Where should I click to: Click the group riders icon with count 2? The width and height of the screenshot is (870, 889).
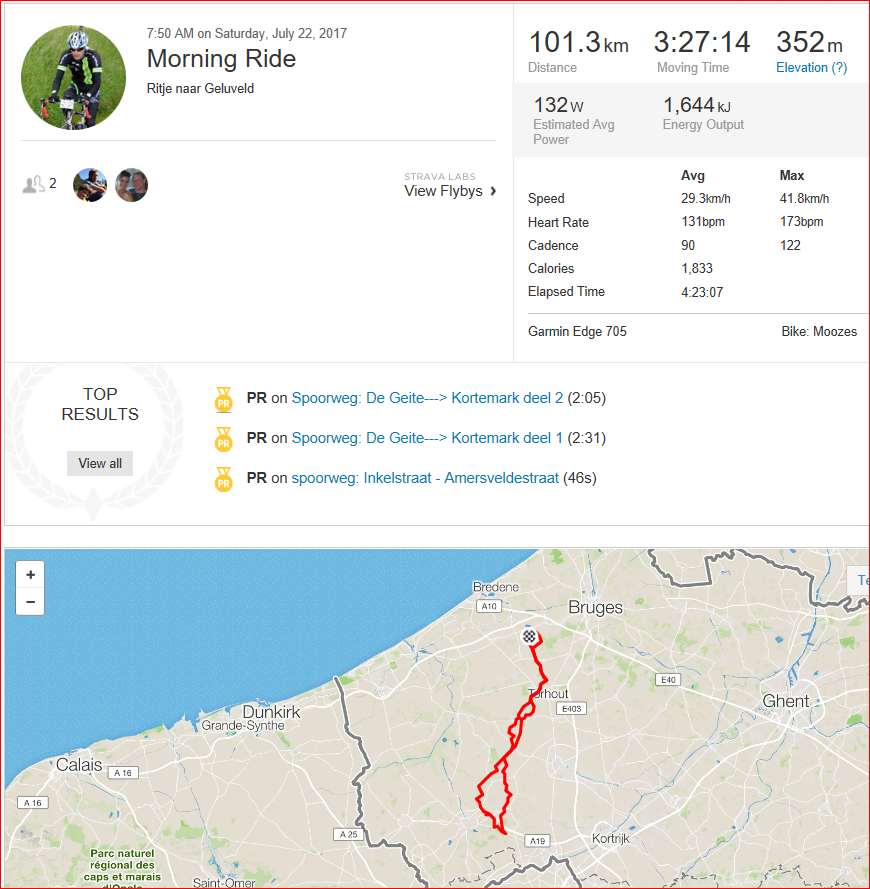pyautogui.click(x=39, y=184)
